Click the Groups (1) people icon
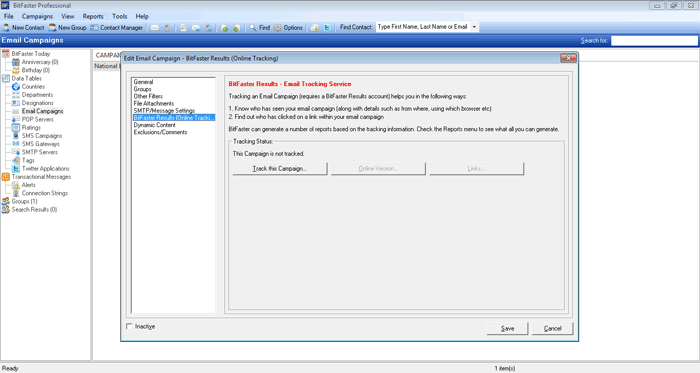This screenshot has width=700, height=373. click(x=6, y=201)
